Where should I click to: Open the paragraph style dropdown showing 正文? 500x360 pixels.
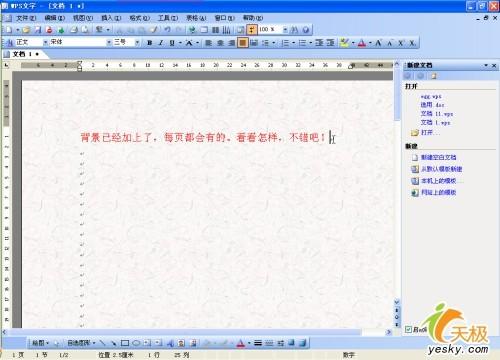(45, 42)
